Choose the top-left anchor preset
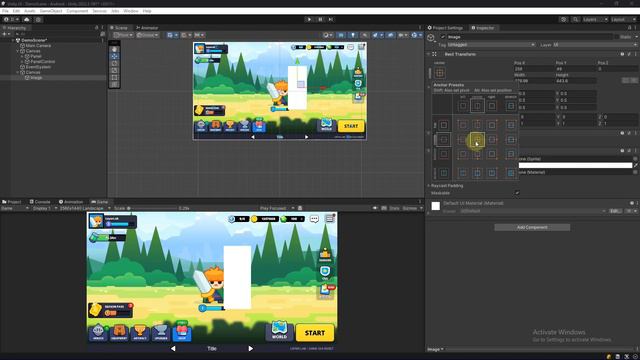The height and width of the screenshot is (360, 640). 463,124
